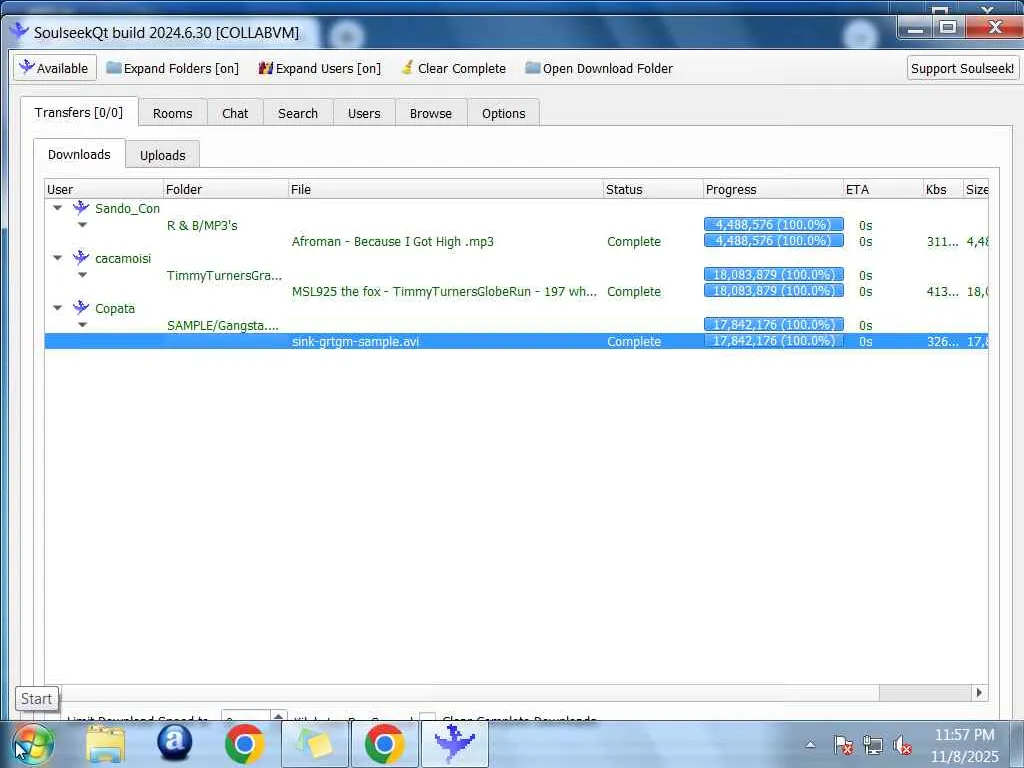Select the Downloads sub-tab
The height and width of the screenshot is (768, 1024).
[79, 154]
